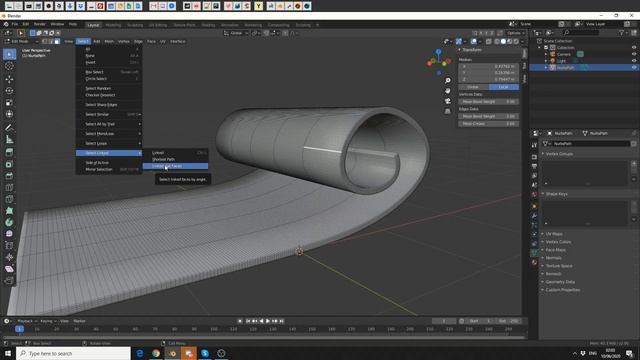
Task: Select the Smooth tool
Action: pyautogui.click(x=9, y=234)
